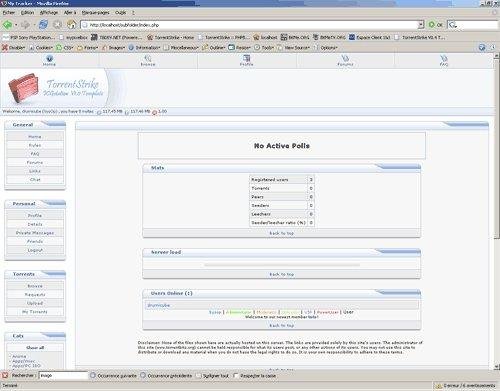Open the Aller à menu
This screenshot has height=391, width=500.
(70, 13)
